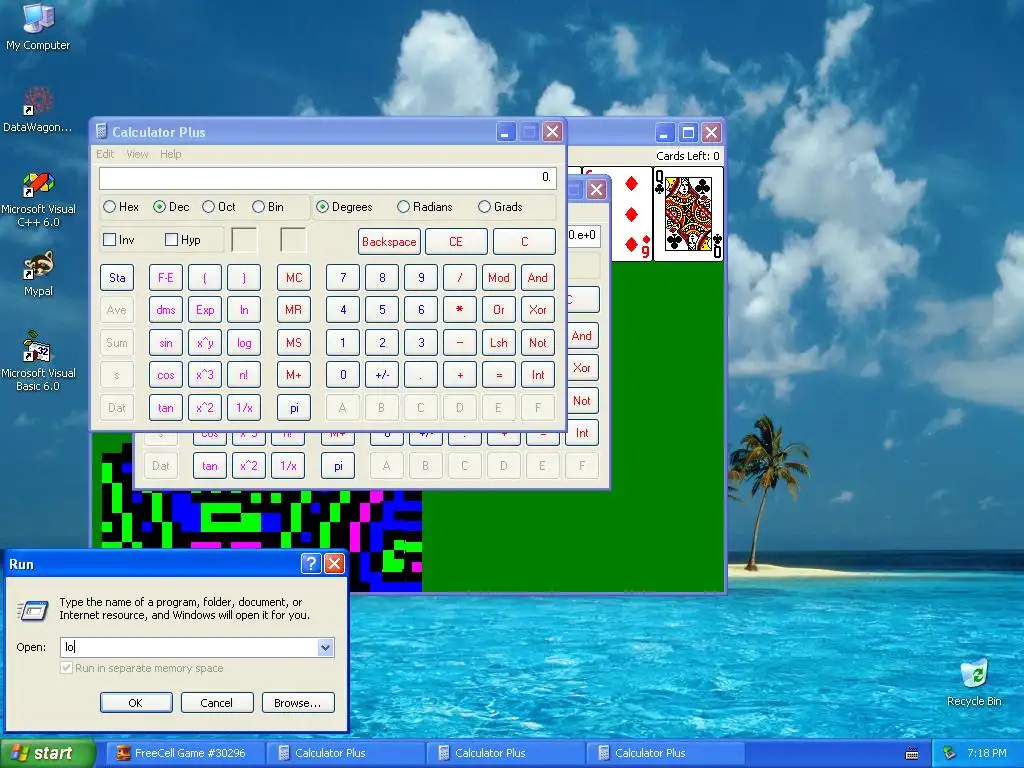This screenshot has height=768, width=1024.
Task: Click Browse... in the Run dialog
Action: [x=298, y=703]
